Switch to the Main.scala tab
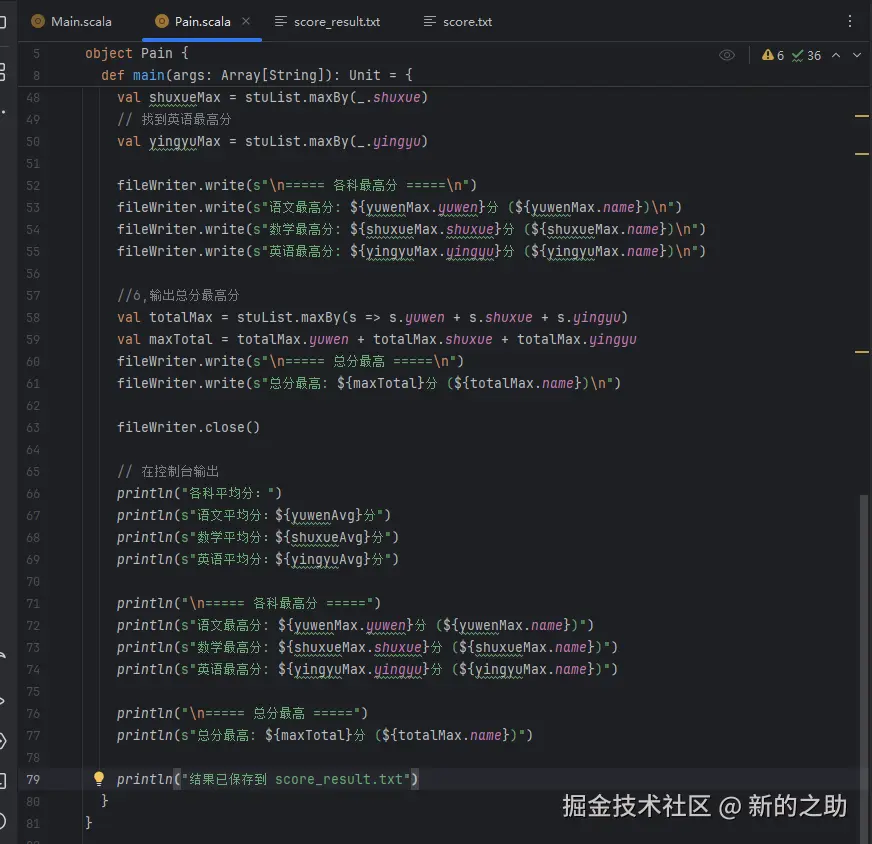This screenshot has height=844, width=872. (78, 20)
